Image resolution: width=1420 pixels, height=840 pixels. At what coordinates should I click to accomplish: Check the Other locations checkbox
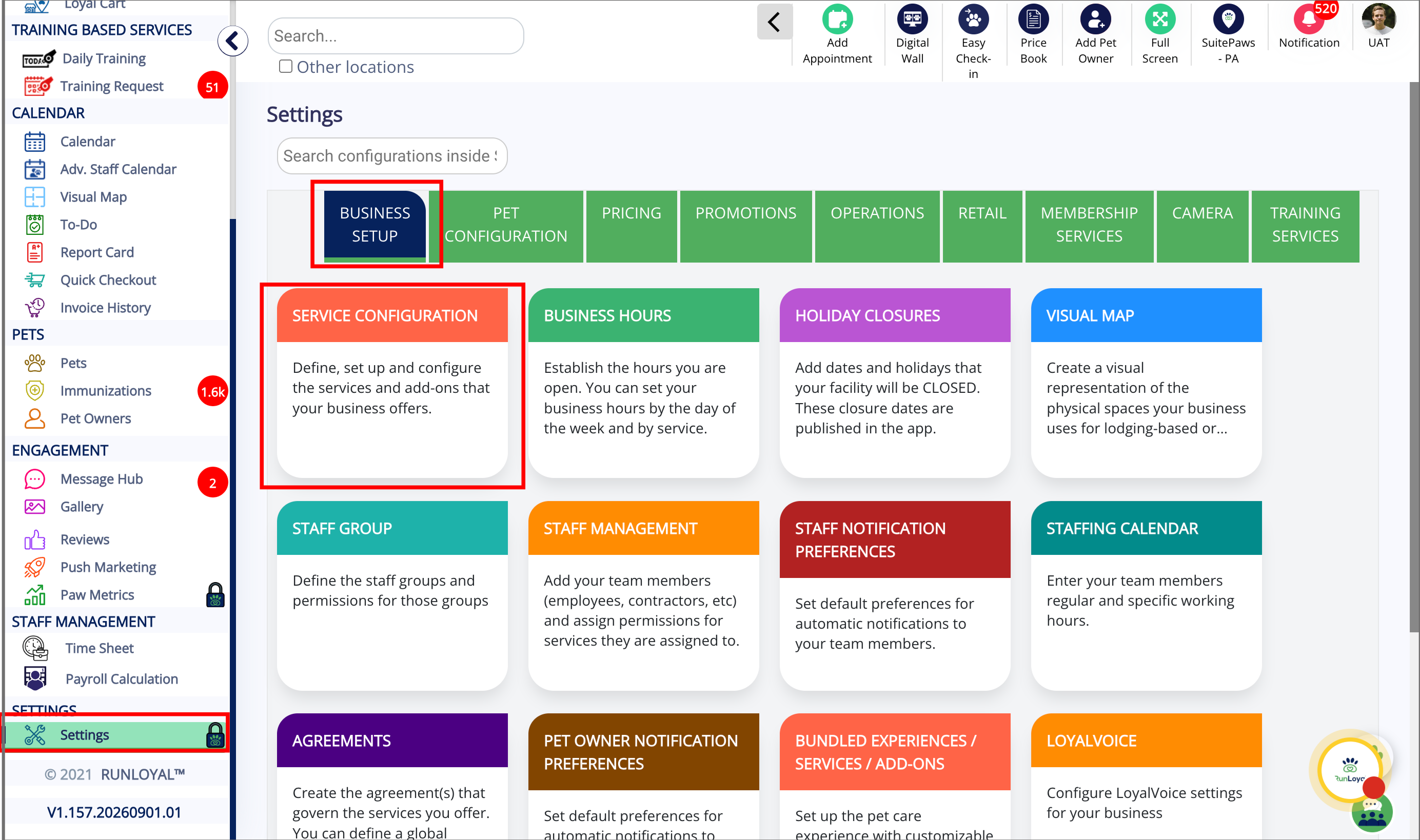click(285, 66)
